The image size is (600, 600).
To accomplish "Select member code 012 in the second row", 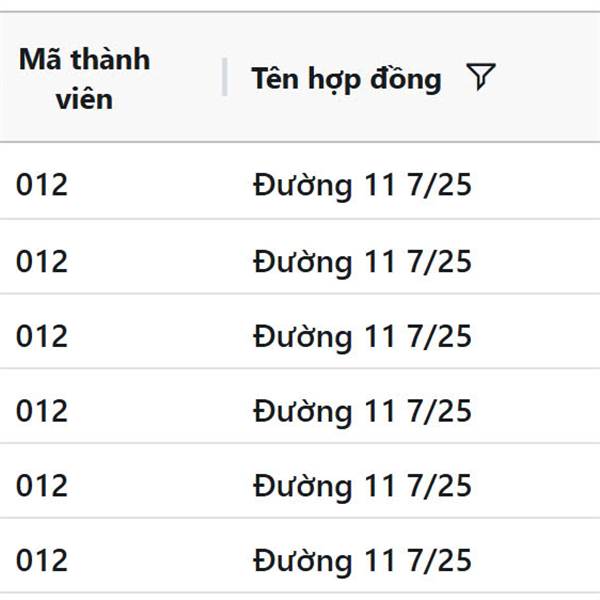I will tap(42, 261).
